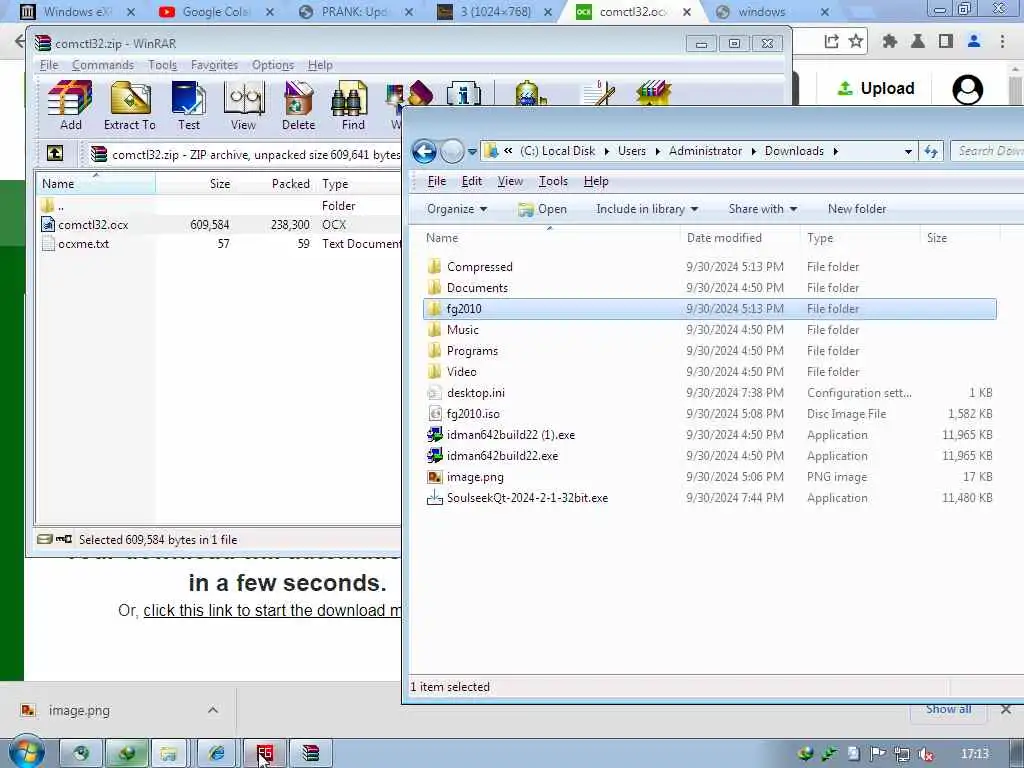Click the Explorer refresh button
The height and width of the screenshot is (768, 1024).
[x=931, y=152]
